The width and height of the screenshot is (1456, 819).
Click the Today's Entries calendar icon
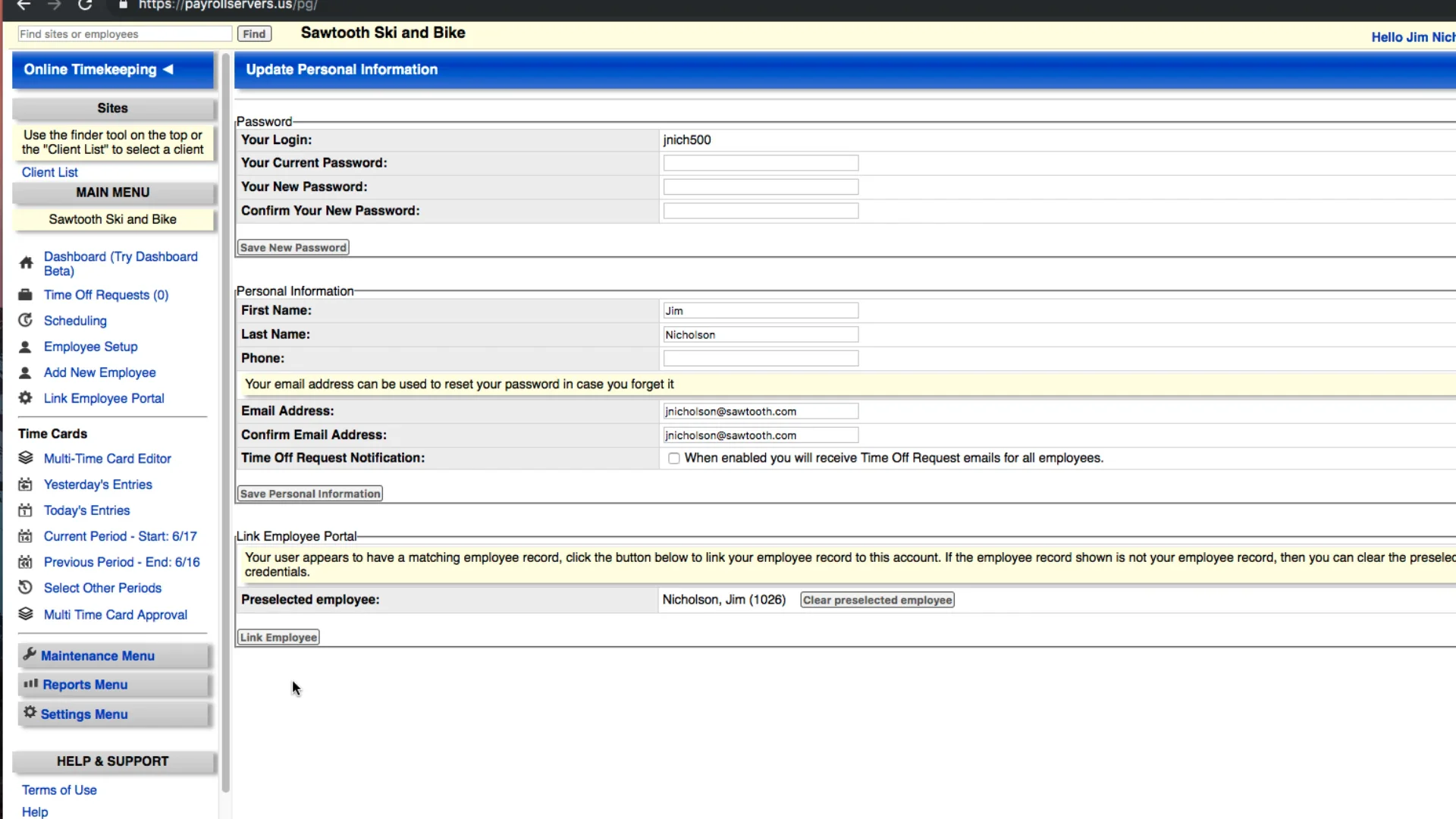click(25, 510)
